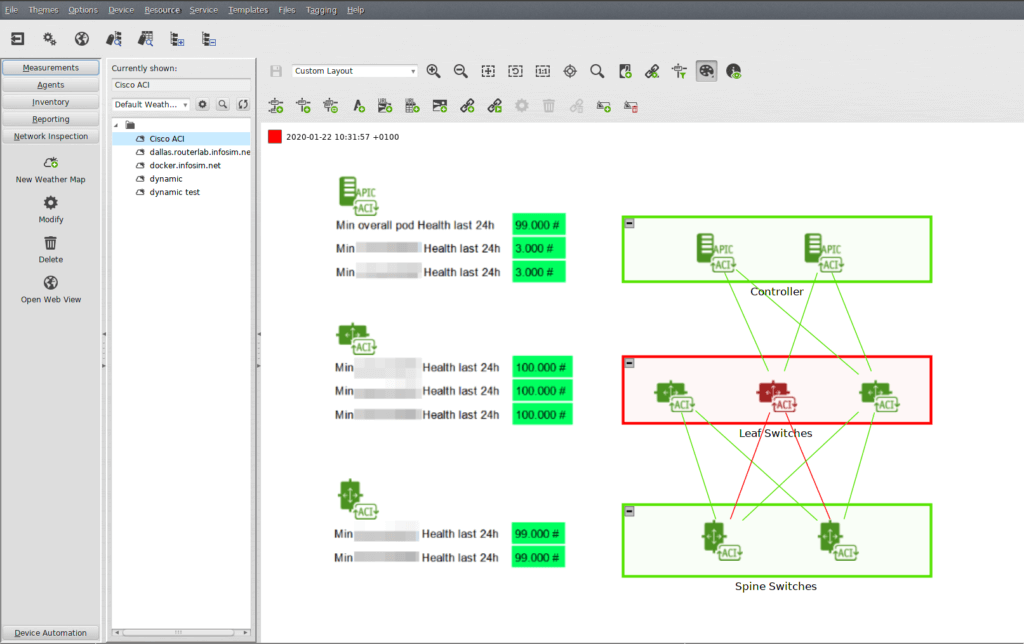1024x644 pixels.
Task: Click the refresh icon next to weather map selector
Action: point(242,104)
